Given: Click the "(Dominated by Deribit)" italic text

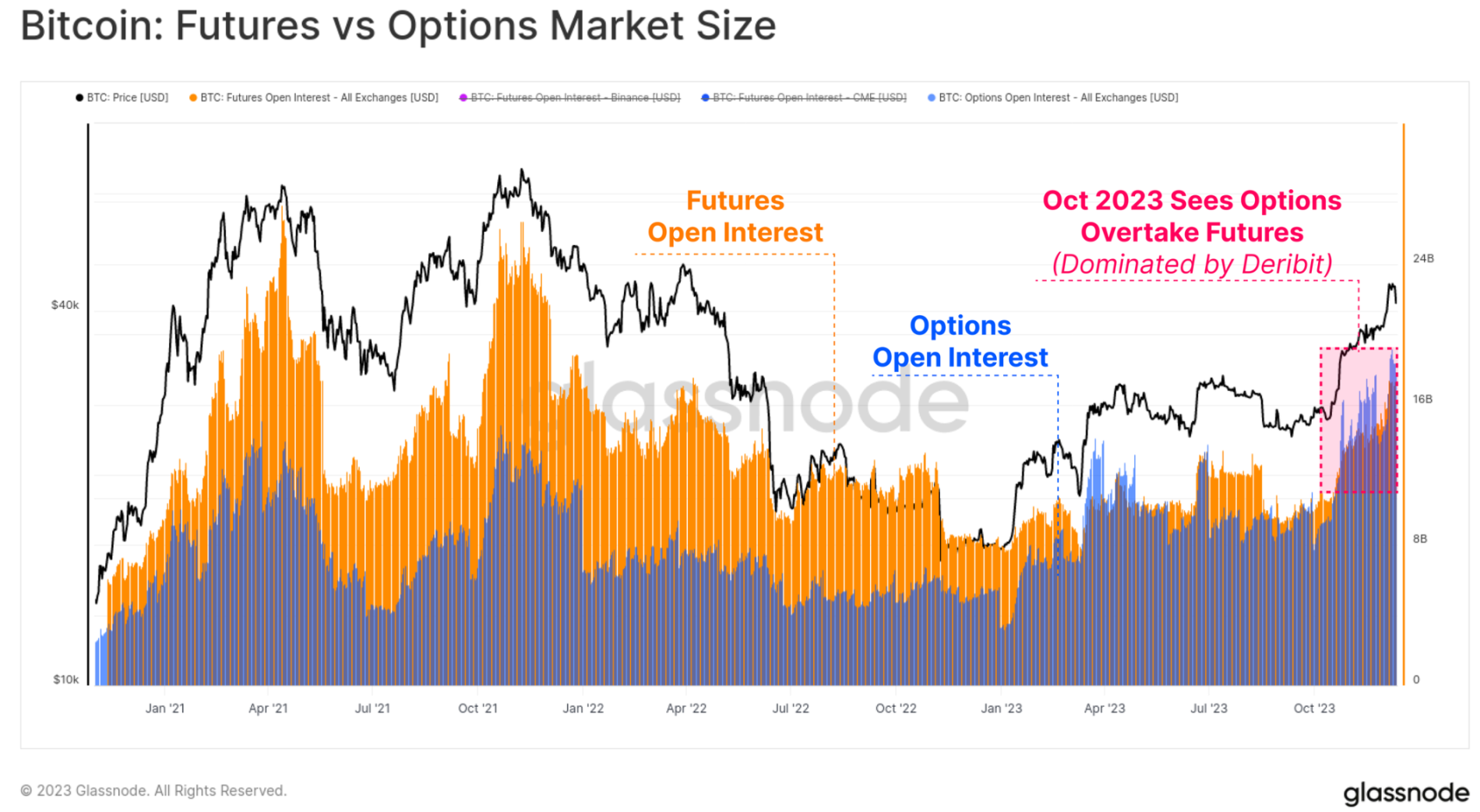Looking at the screenshot, I should click(1192, 264).
